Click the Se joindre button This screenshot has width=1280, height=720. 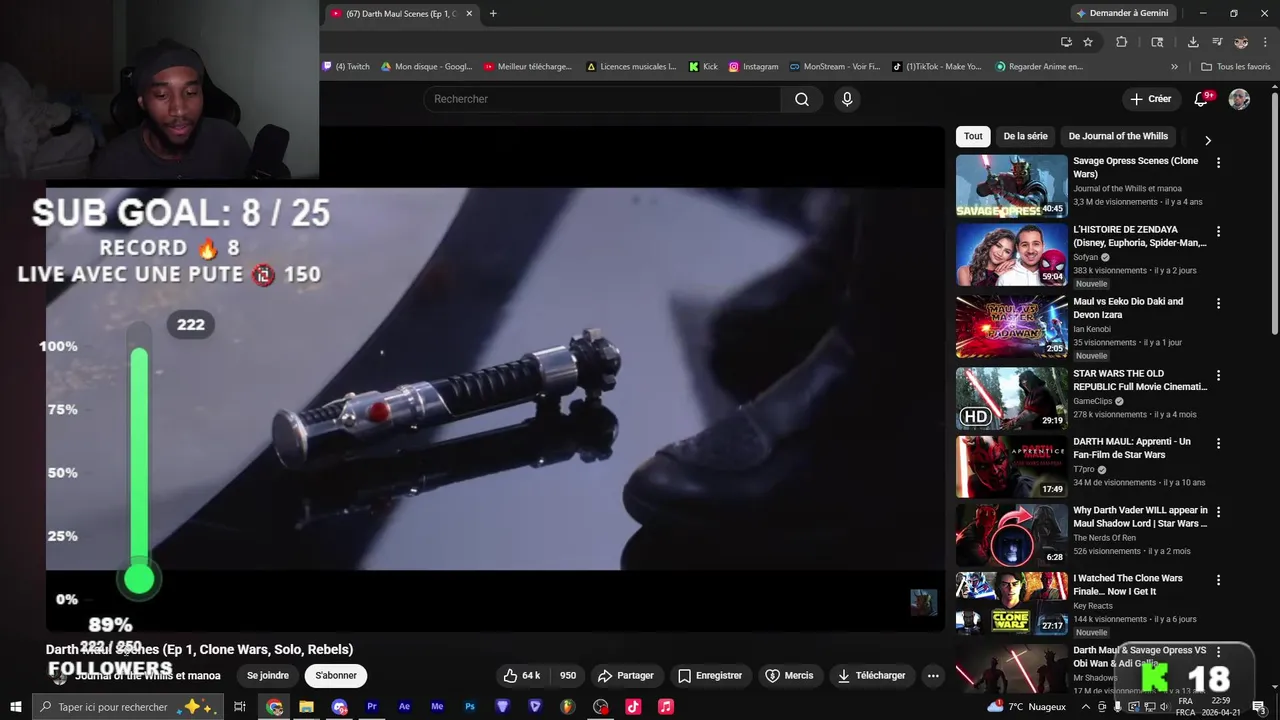click(268, 676)
